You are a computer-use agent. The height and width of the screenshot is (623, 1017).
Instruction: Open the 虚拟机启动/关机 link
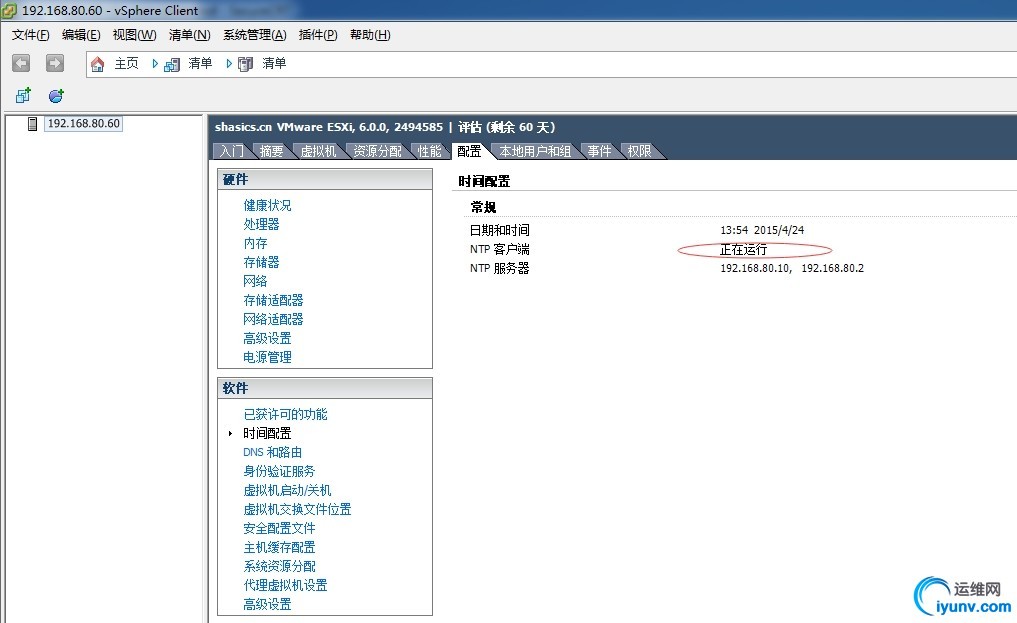pyautogui.click(x=287, y=490)
